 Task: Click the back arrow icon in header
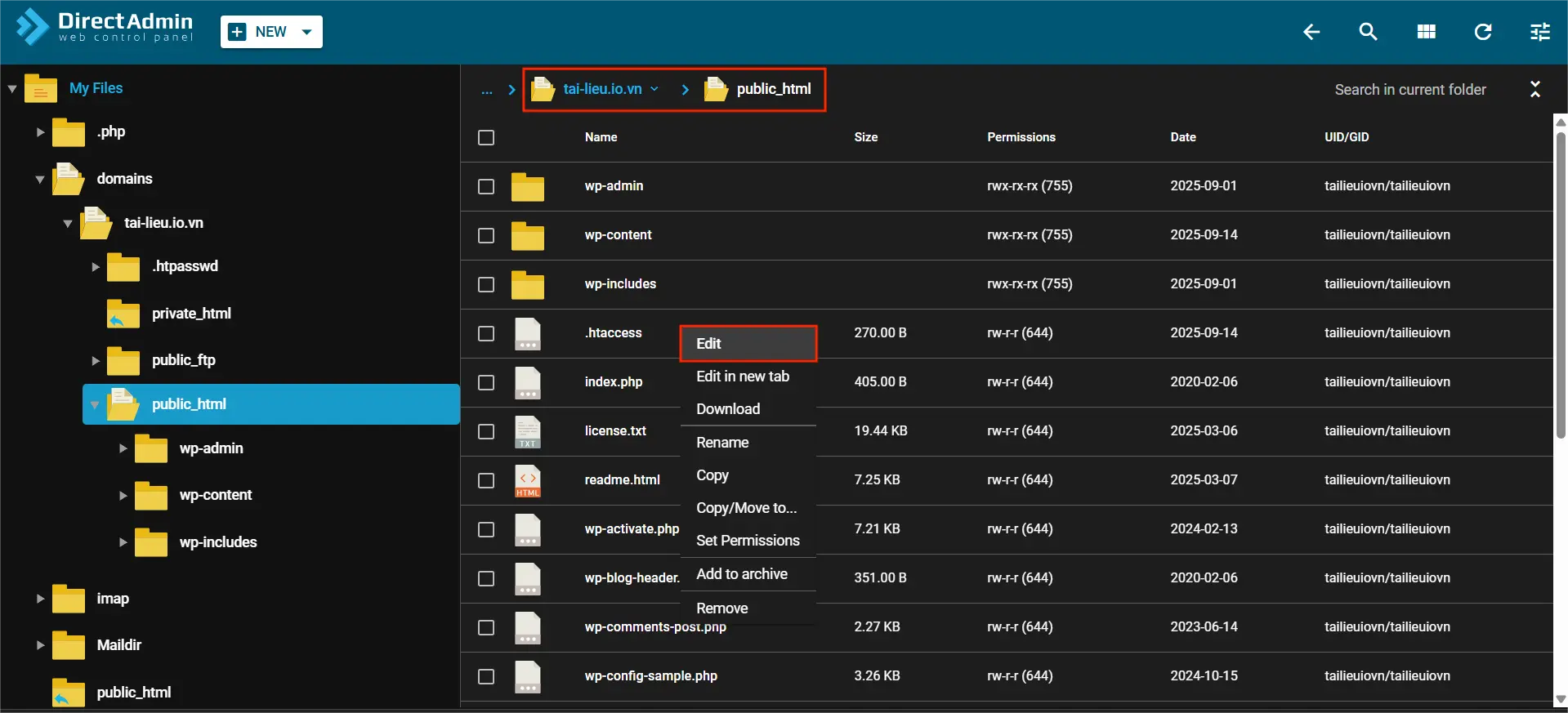pyautogui.click(x=1311, y=32)
